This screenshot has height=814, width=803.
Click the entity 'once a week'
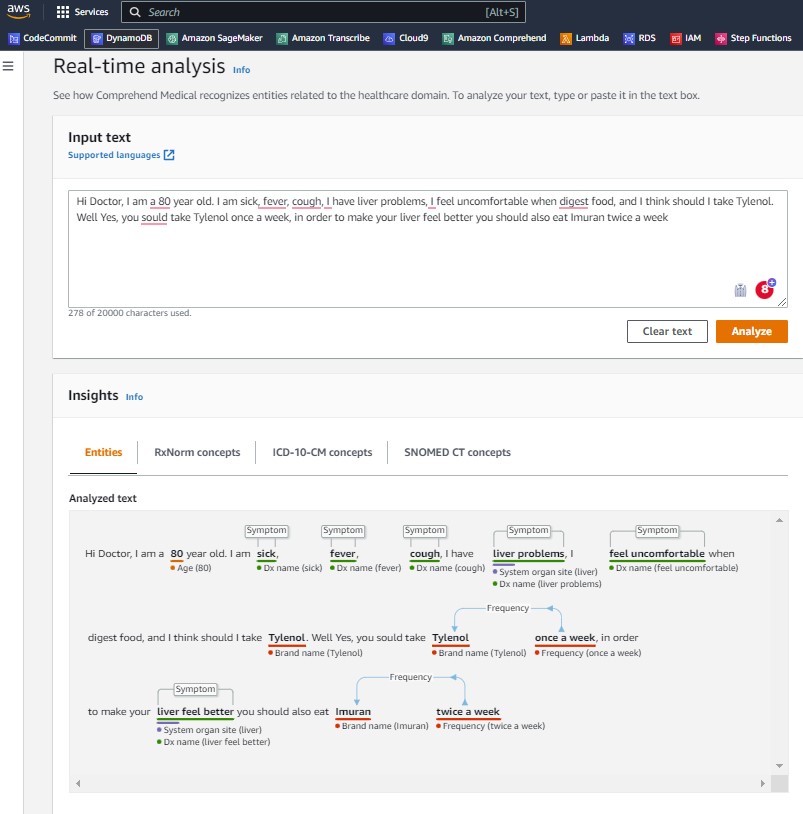click(565, 637)
